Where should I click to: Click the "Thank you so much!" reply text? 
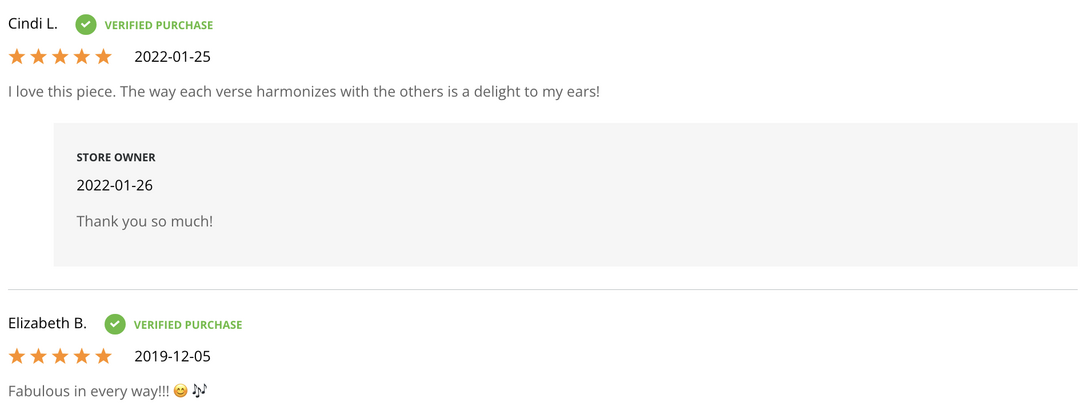tap(145, 221)
